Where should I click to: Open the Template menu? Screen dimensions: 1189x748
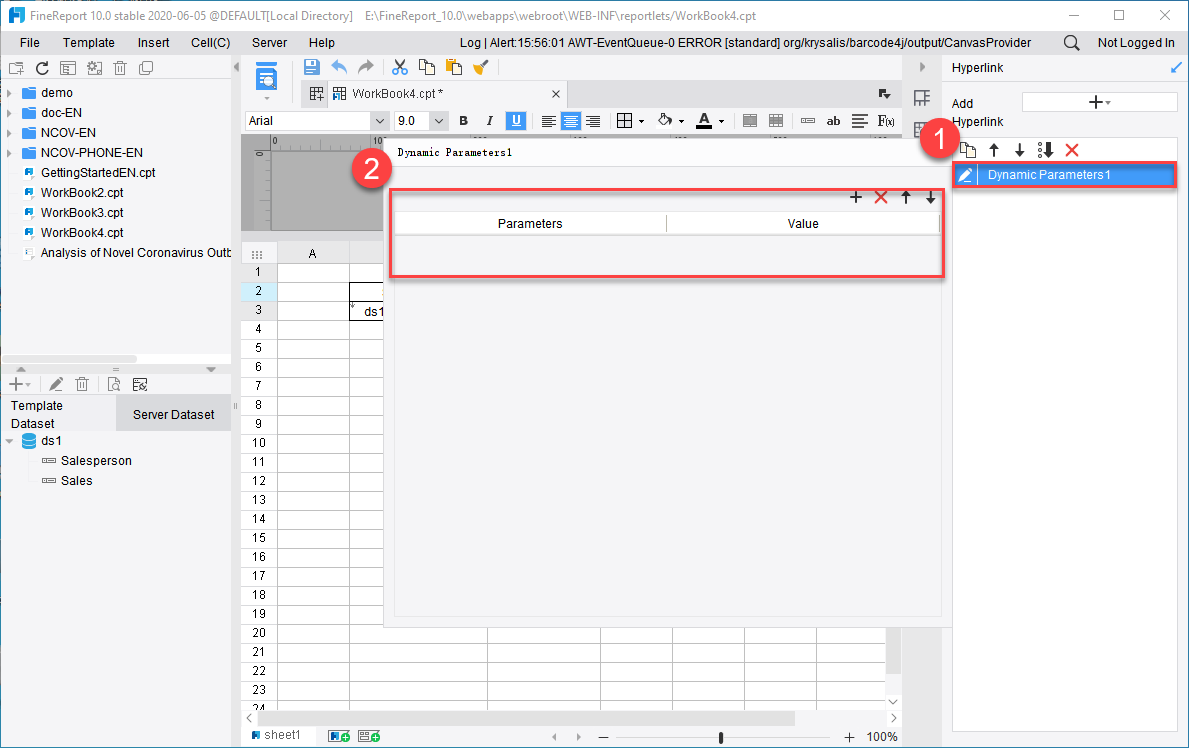click(89, 42)
